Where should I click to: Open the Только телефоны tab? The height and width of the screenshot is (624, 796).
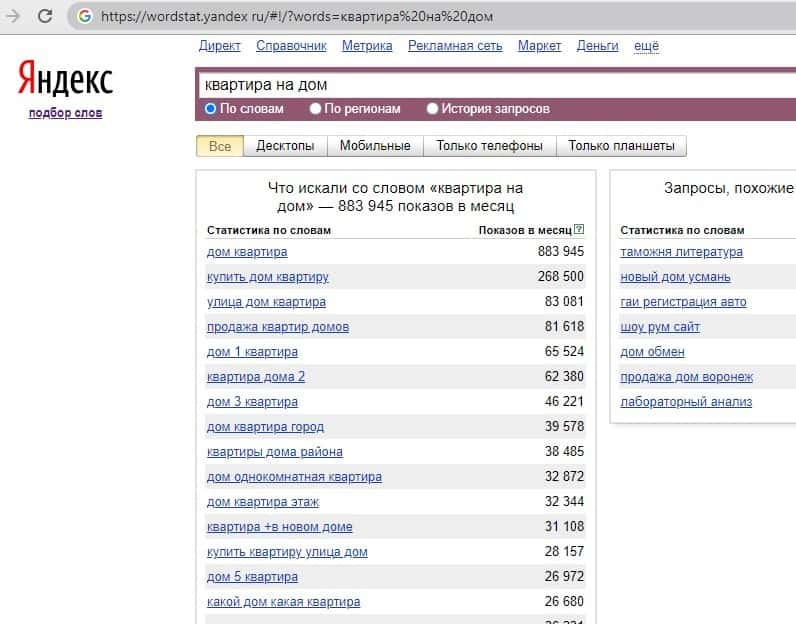click(x=489, y=146)
